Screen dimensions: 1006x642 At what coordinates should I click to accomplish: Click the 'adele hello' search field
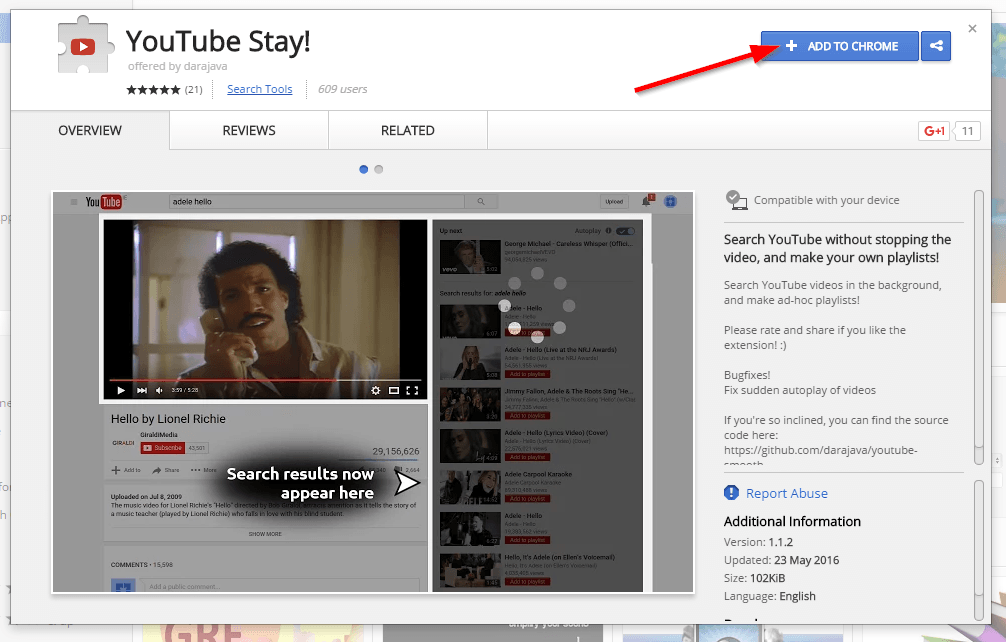tap(316, 201)
